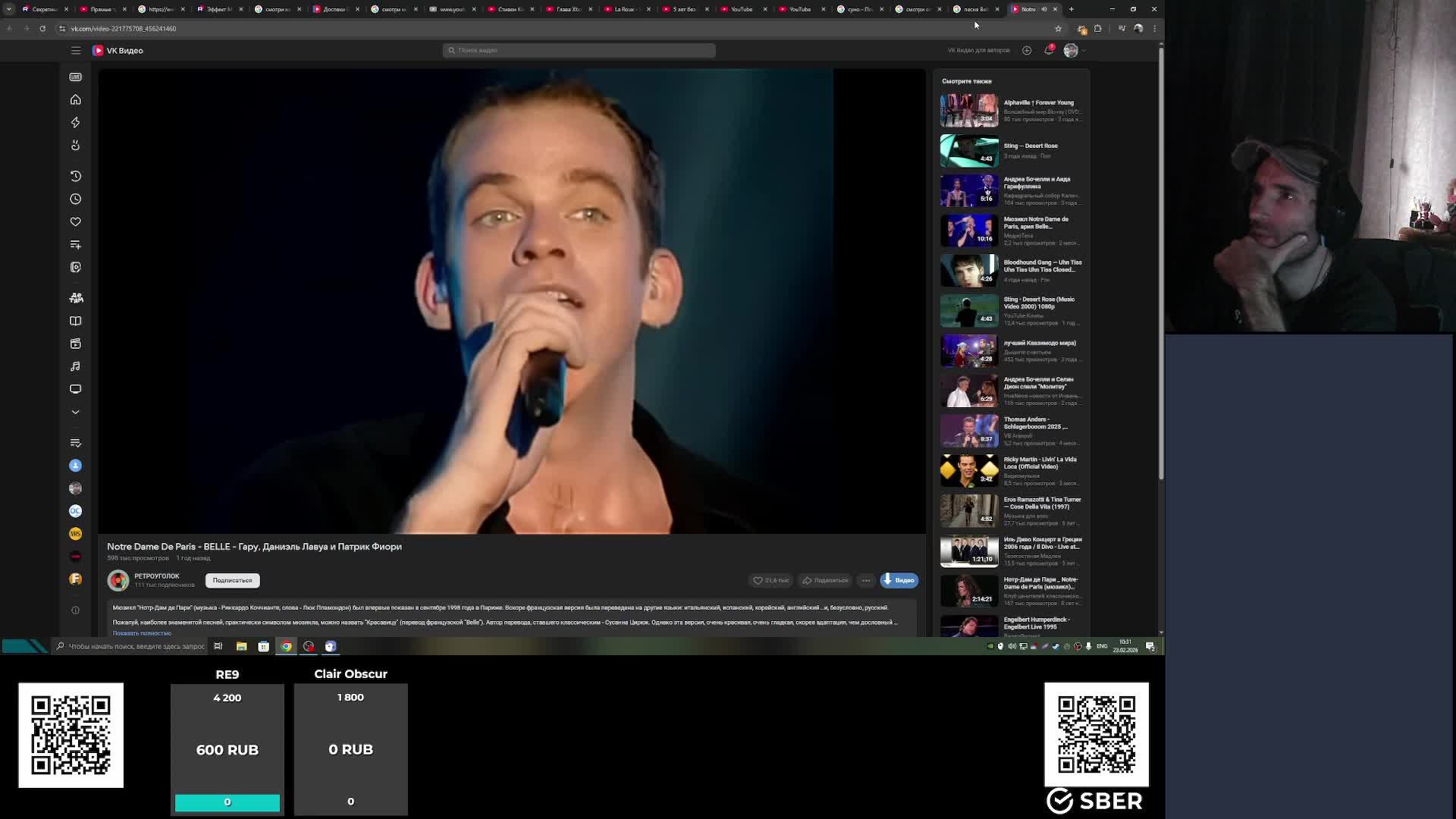The height and width of the screenshot is (819, 1456).
Task: Mute the active Notre Dame browser tab
Action: click(1044, 9)
